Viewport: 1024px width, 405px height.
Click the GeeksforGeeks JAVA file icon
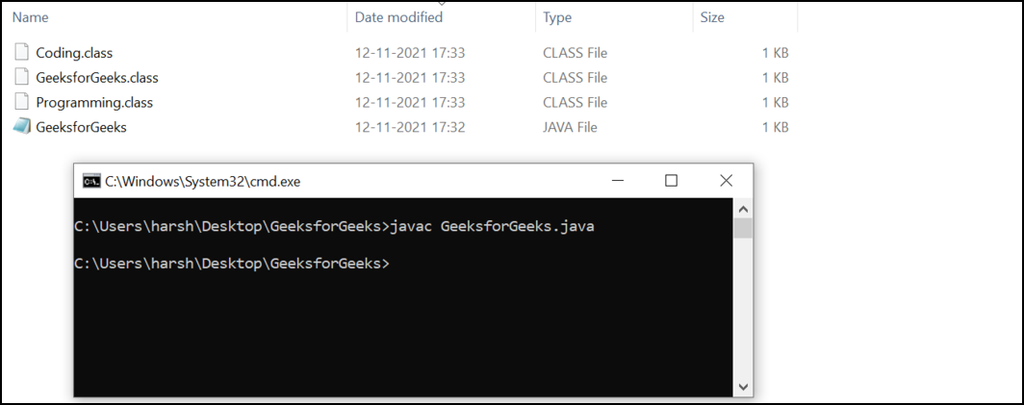(x=22, y=127)
